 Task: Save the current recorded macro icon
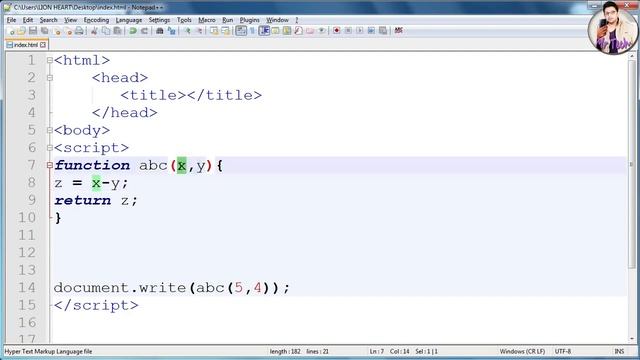pyautogui.click(x=383, y=31)
